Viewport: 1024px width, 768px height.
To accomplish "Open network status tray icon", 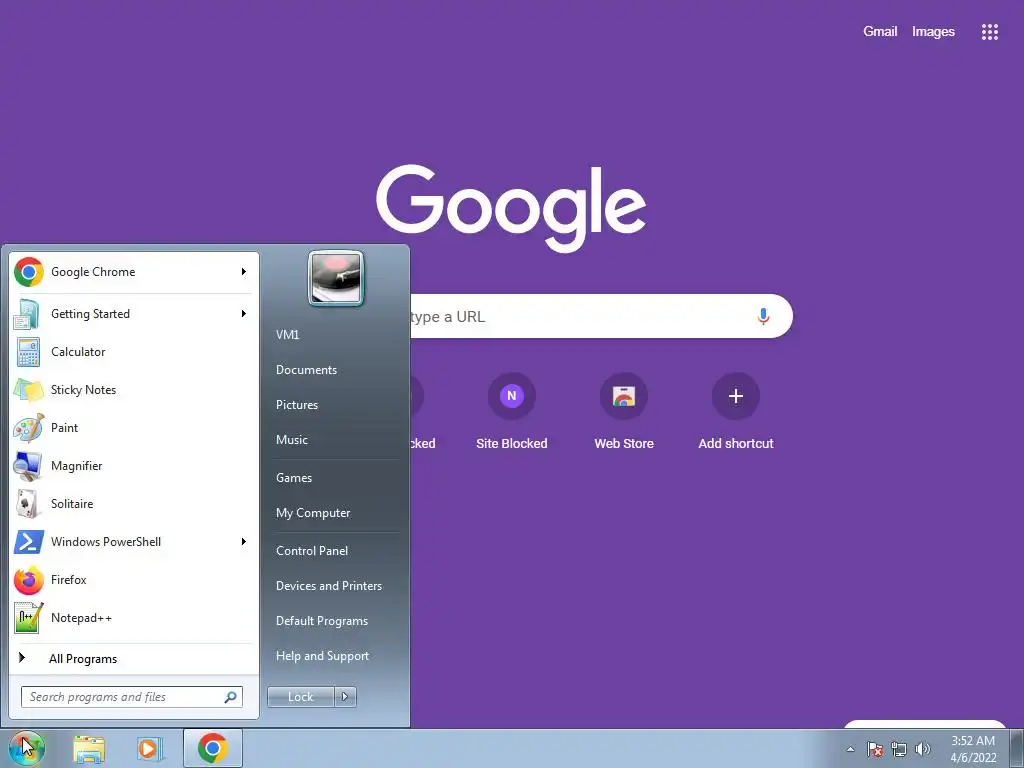I will tap(899, 749).
